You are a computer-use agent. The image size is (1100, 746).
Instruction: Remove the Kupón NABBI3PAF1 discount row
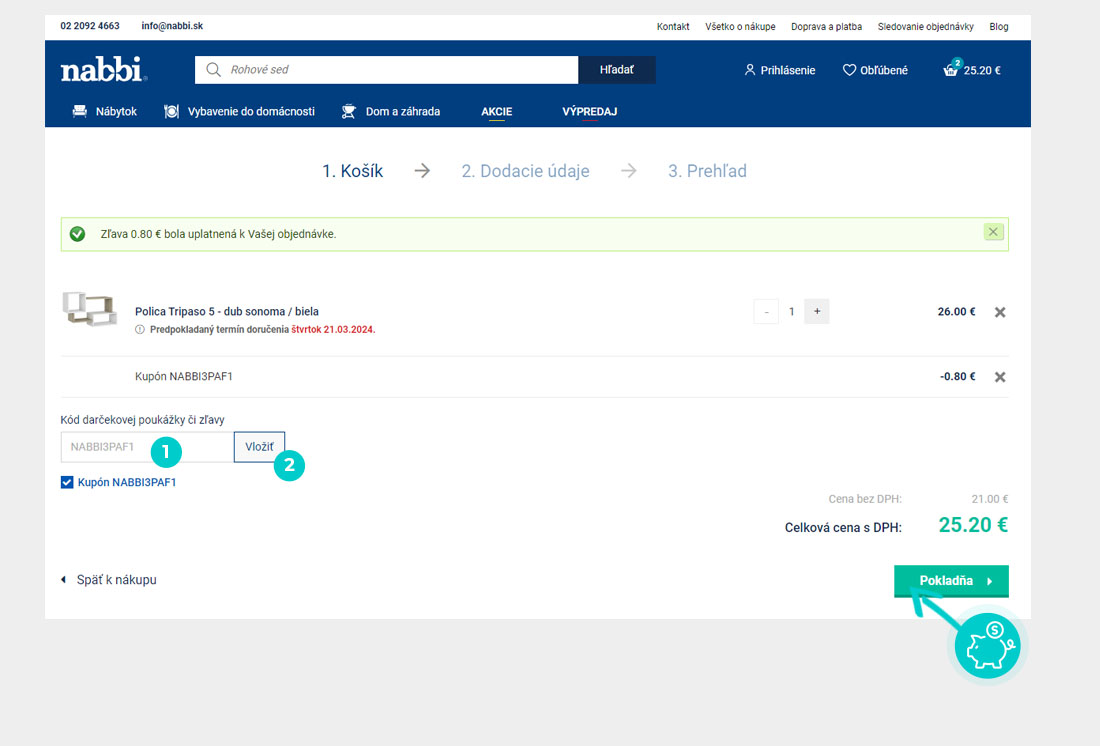1000,377
